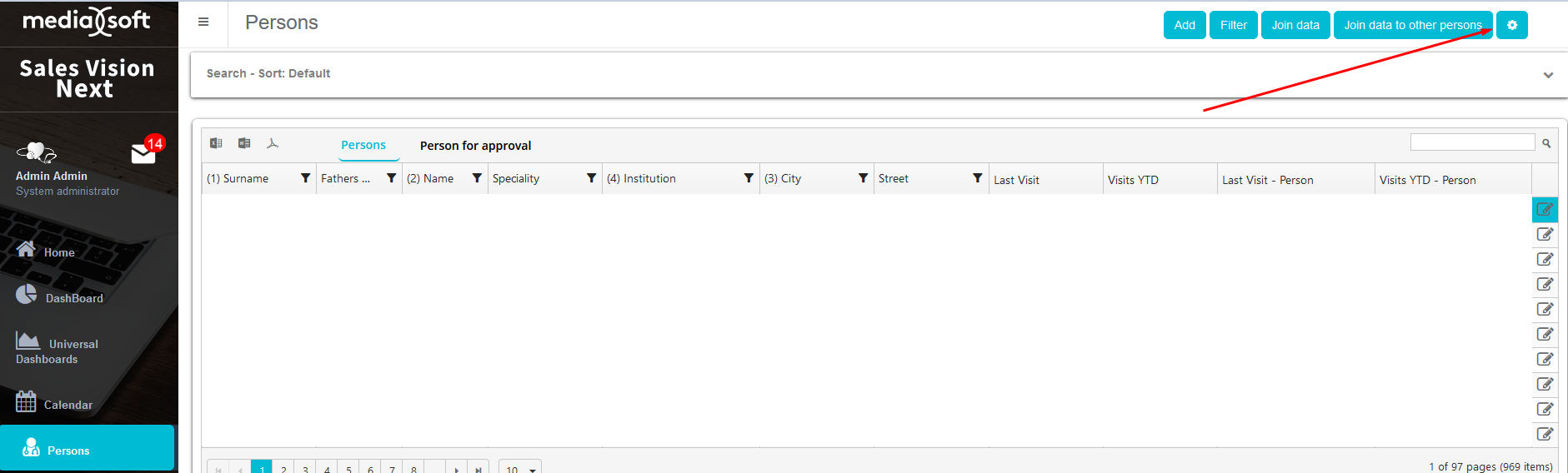Open the City column filter
The height and width of the screenshot is (473, 1568).
[x=863, y=178]
